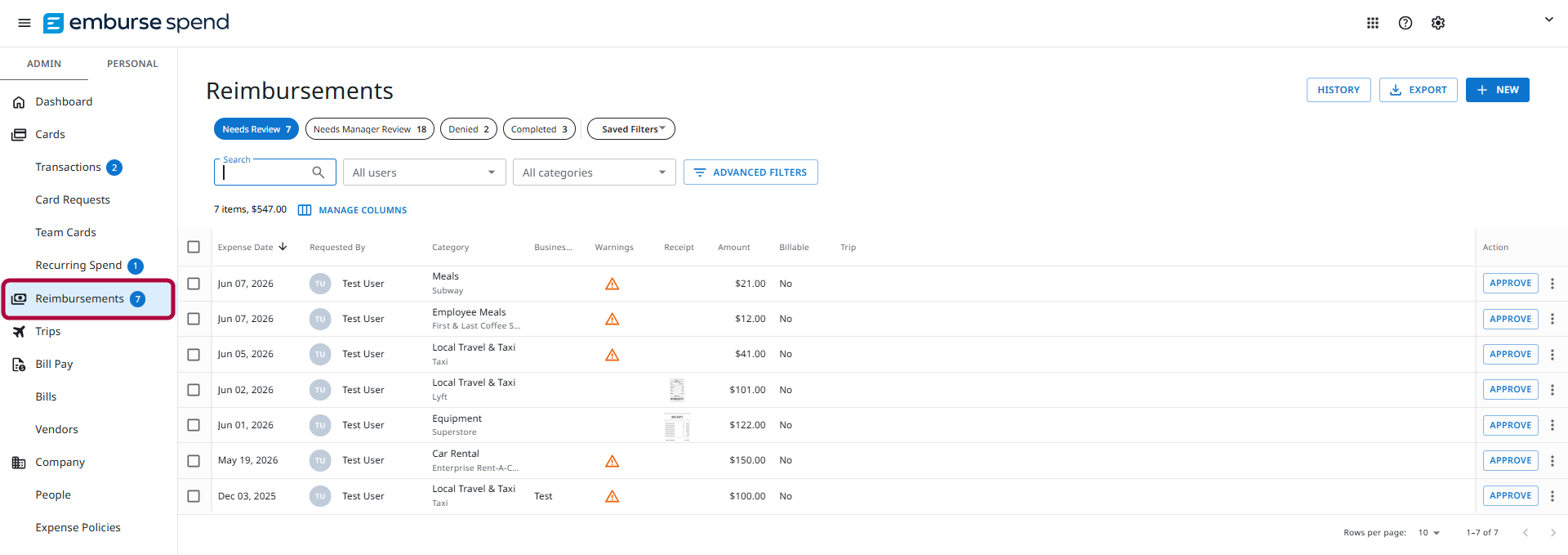
Task: Click the History button
Action: point(1339,90)
